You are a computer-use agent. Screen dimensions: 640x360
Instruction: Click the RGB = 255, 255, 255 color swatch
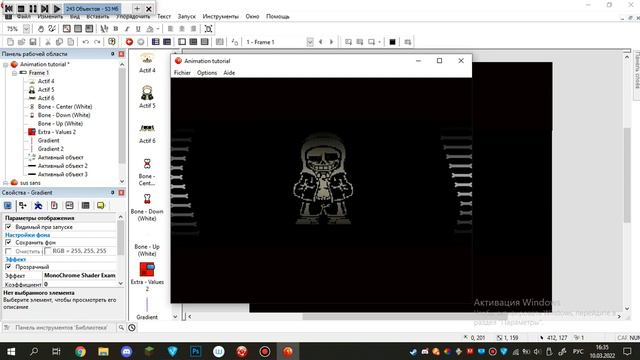[x=48, y=251]
